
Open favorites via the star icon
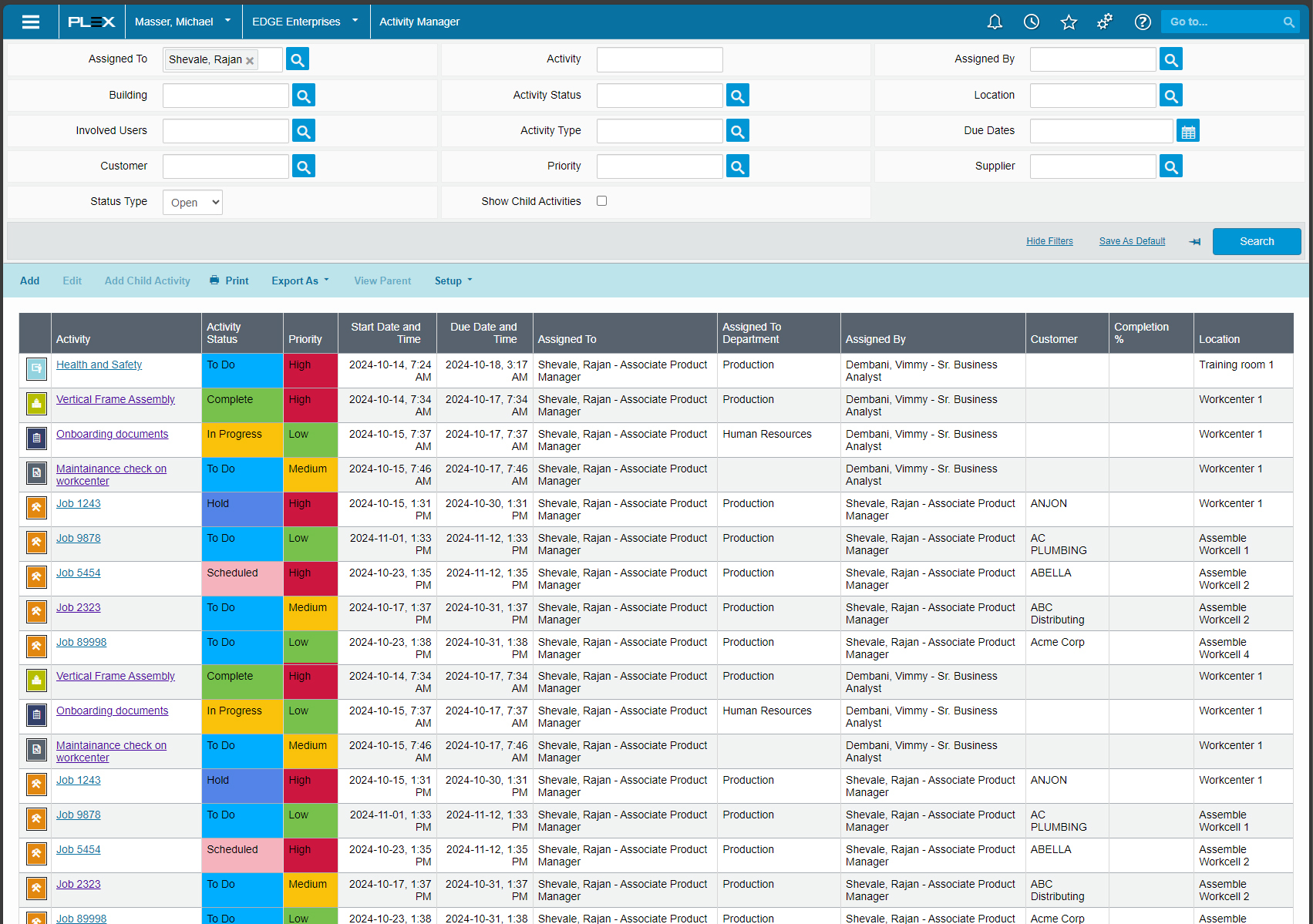(x=1069, y=22)
